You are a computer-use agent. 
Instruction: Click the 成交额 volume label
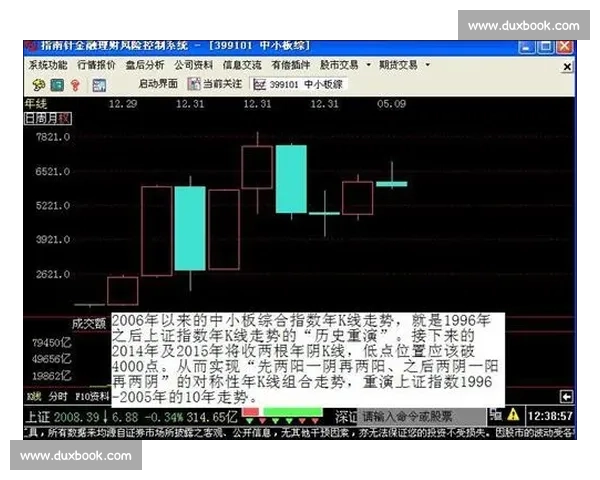pyautogui.click(x=89, y=324)
